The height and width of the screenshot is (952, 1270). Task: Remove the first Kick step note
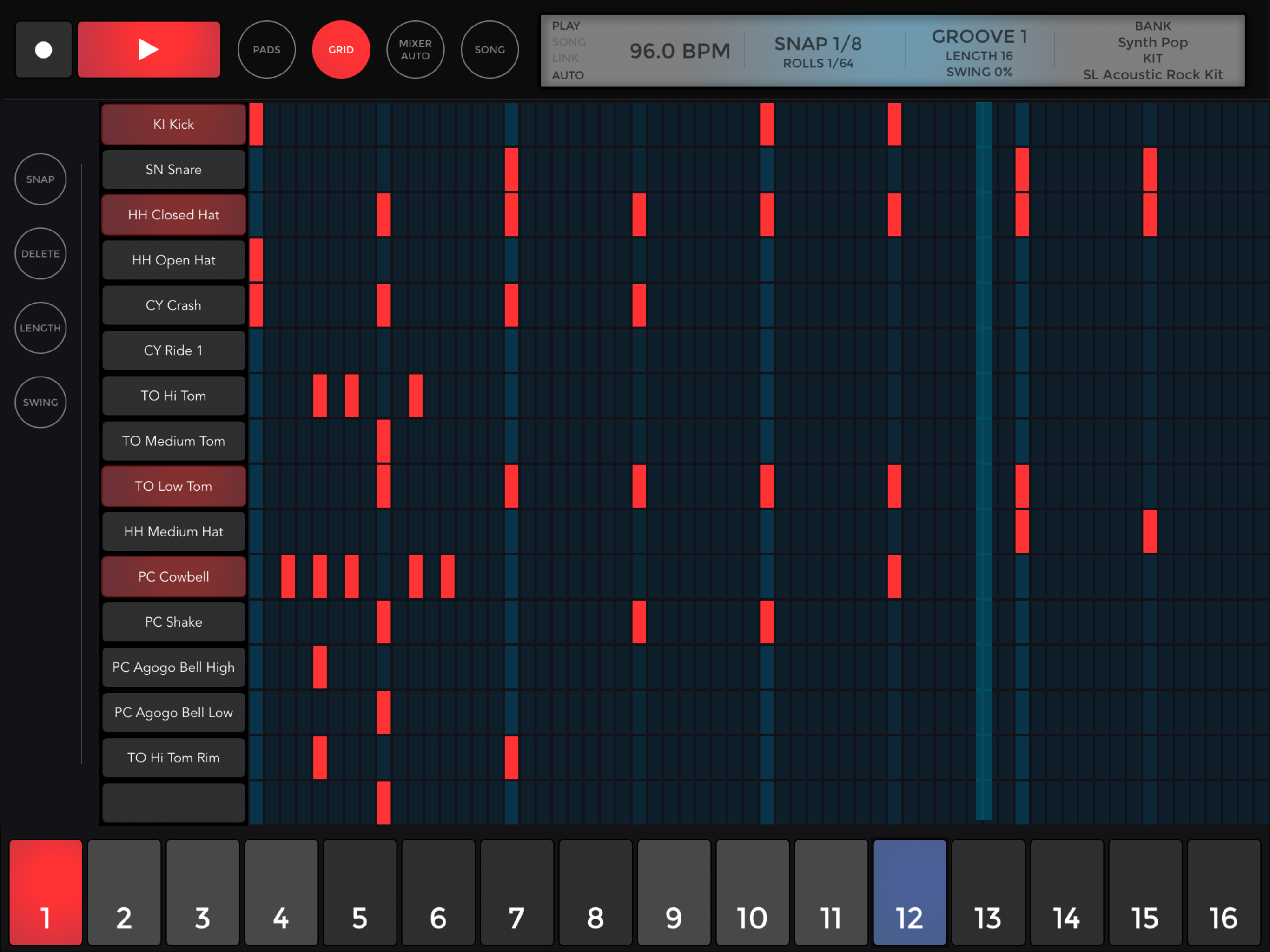tap(256, 124)
